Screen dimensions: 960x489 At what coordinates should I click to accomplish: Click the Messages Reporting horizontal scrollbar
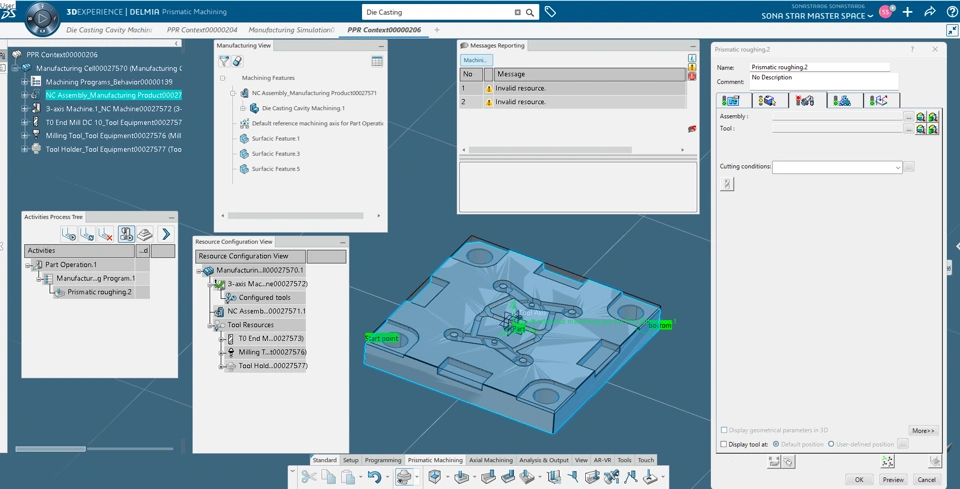click(550, 150)
